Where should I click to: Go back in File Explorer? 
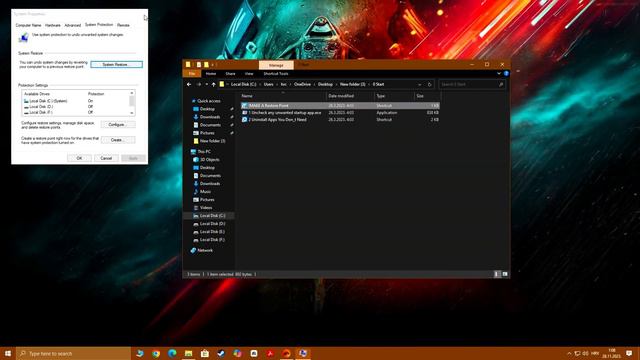pos(189,84)
